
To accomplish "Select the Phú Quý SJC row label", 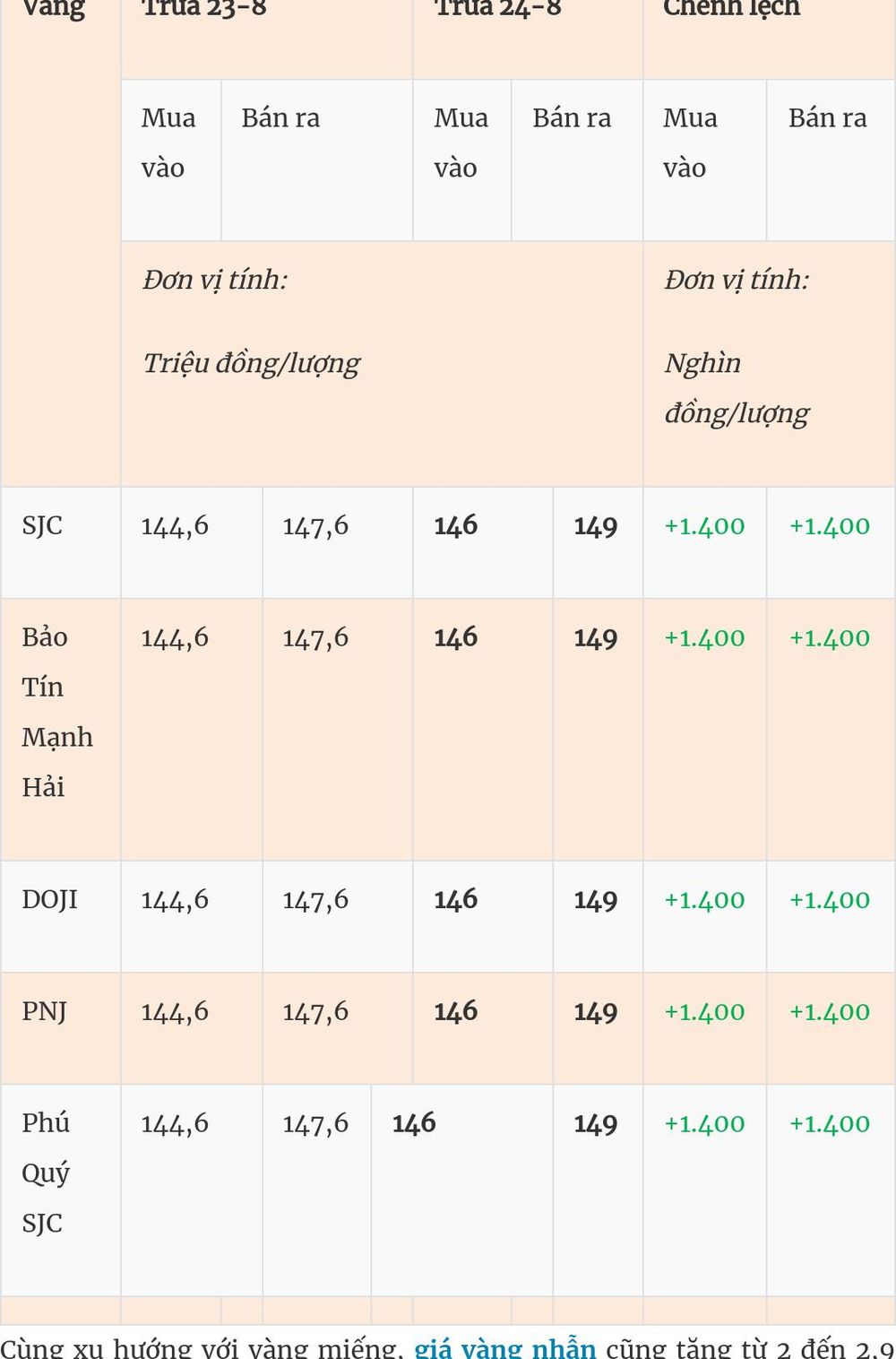I will pyautogui.click(x=46, y=1173).
